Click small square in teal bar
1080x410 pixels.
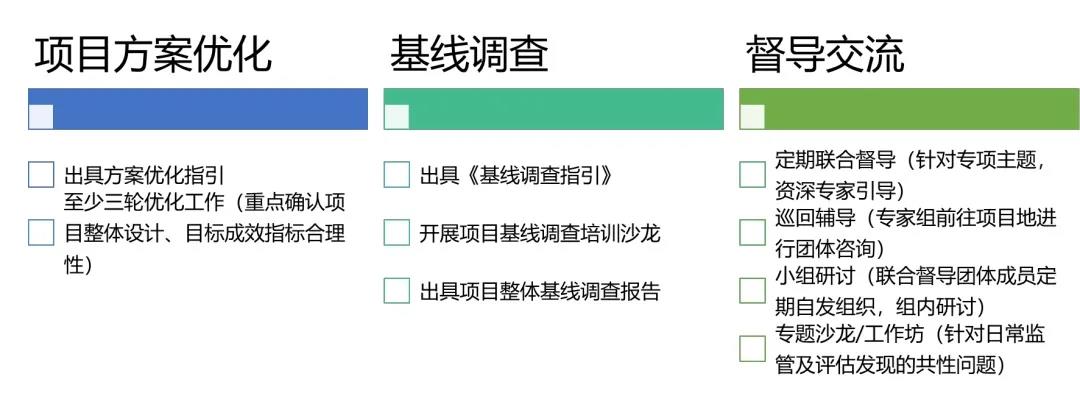[x=396, y=116]
